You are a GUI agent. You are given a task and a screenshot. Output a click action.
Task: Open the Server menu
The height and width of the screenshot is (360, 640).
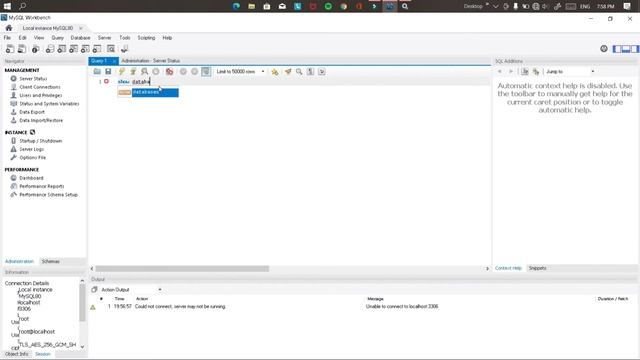[x=104, y=38]
